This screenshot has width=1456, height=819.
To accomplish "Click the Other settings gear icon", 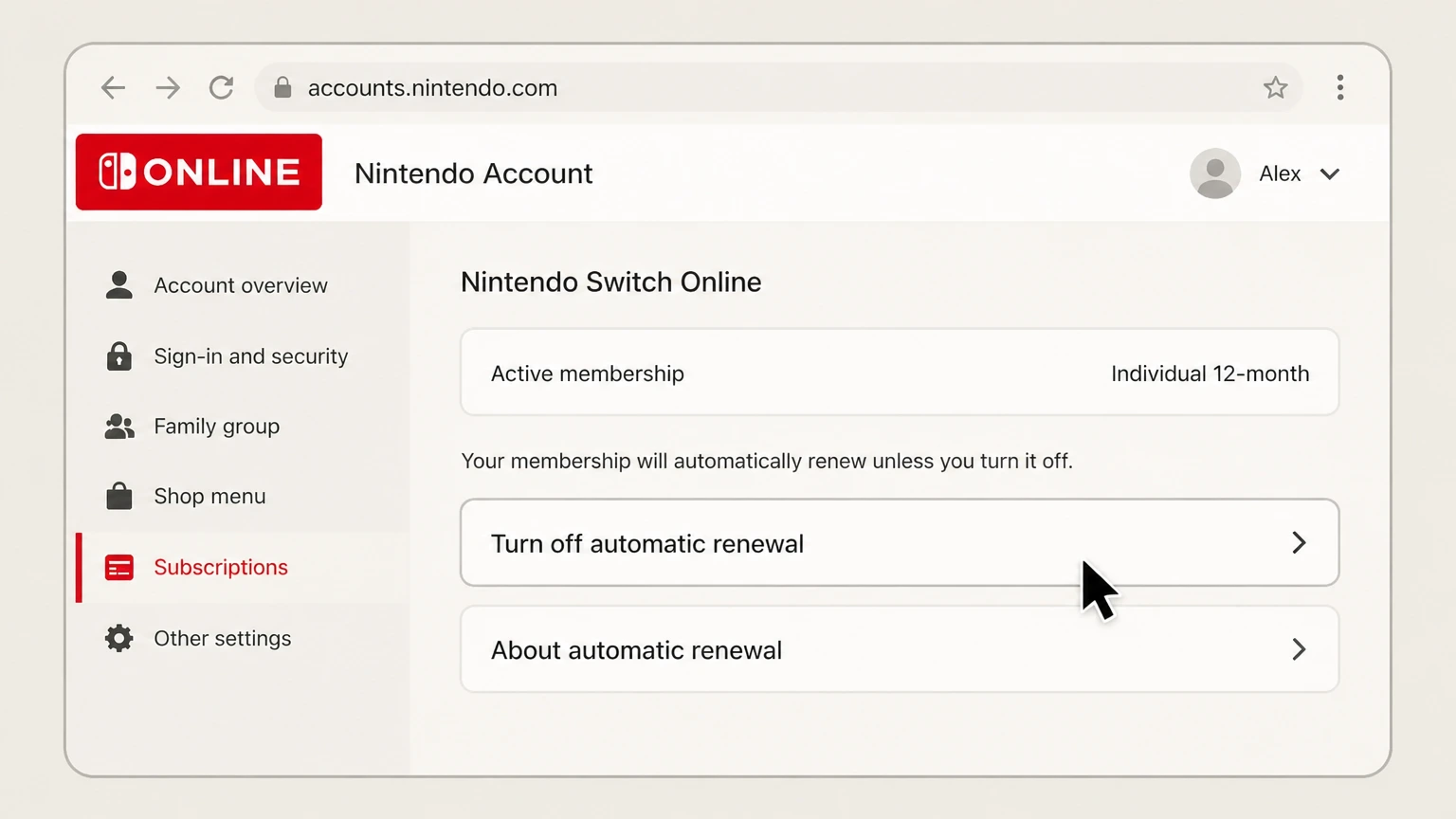I will point(119,638).
